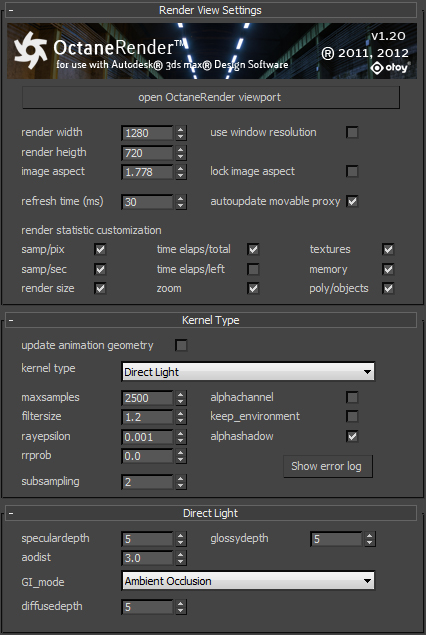Click the render width input field
This screenshot has height=635, width=426.
click(147, 133)
